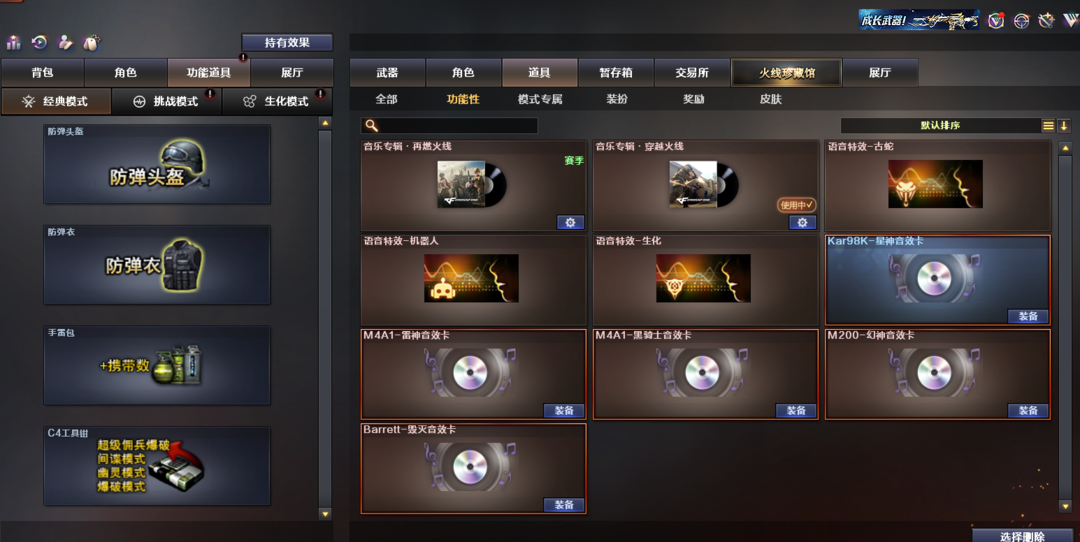The width and height of the screenshot is (1080, 542).
Task: Switch to 生化模式 mode
Action: pyautogui.click(x=277, y=101)
